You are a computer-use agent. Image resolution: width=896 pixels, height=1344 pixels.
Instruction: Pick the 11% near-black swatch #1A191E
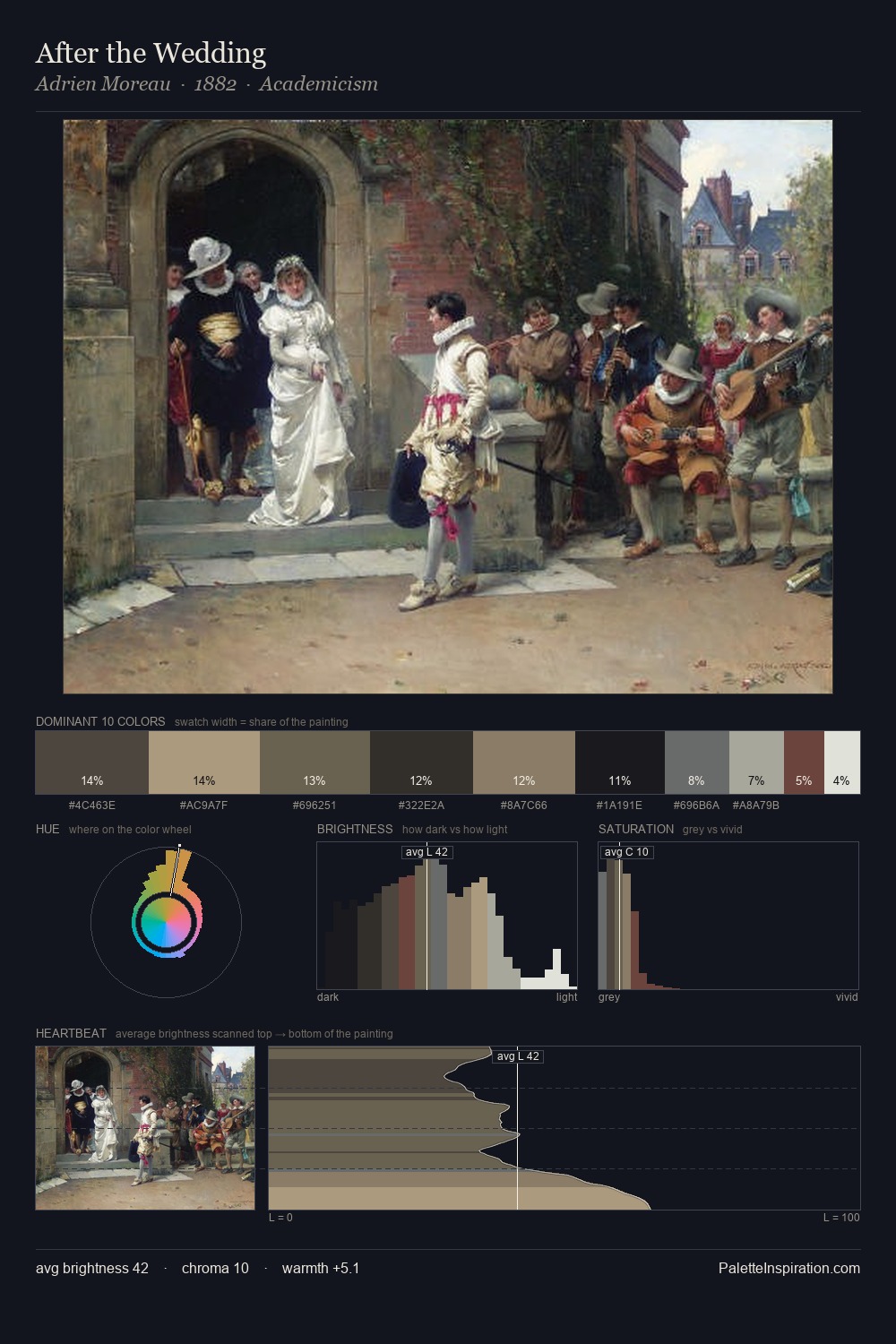pyautogui.click(x=620, y=762)
